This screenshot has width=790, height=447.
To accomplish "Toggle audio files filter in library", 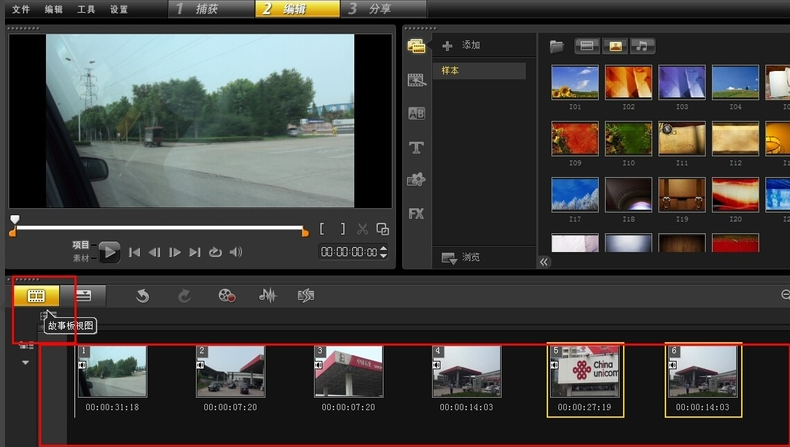I will 642,46.
